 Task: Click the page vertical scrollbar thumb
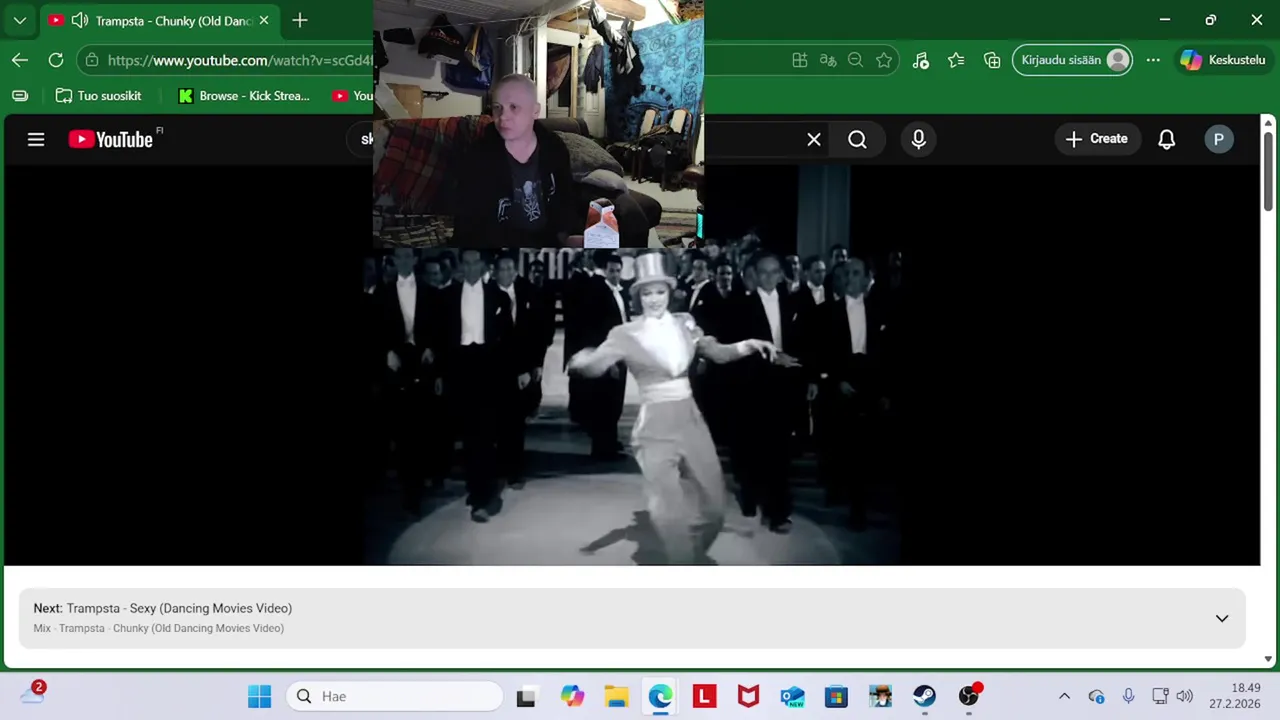click(1268, 170)
